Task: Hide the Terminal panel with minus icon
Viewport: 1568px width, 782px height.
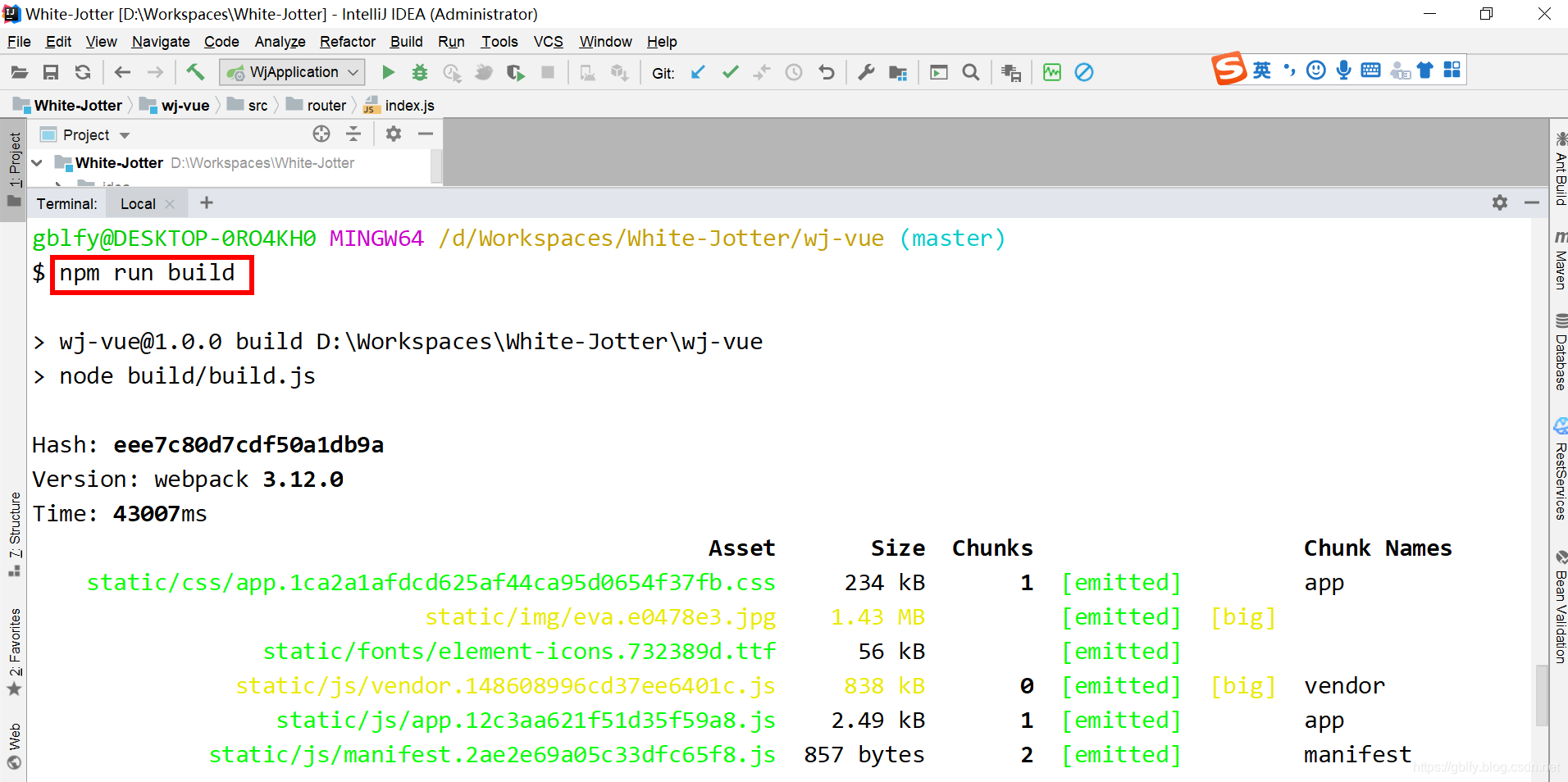Action: (1532, 202)
